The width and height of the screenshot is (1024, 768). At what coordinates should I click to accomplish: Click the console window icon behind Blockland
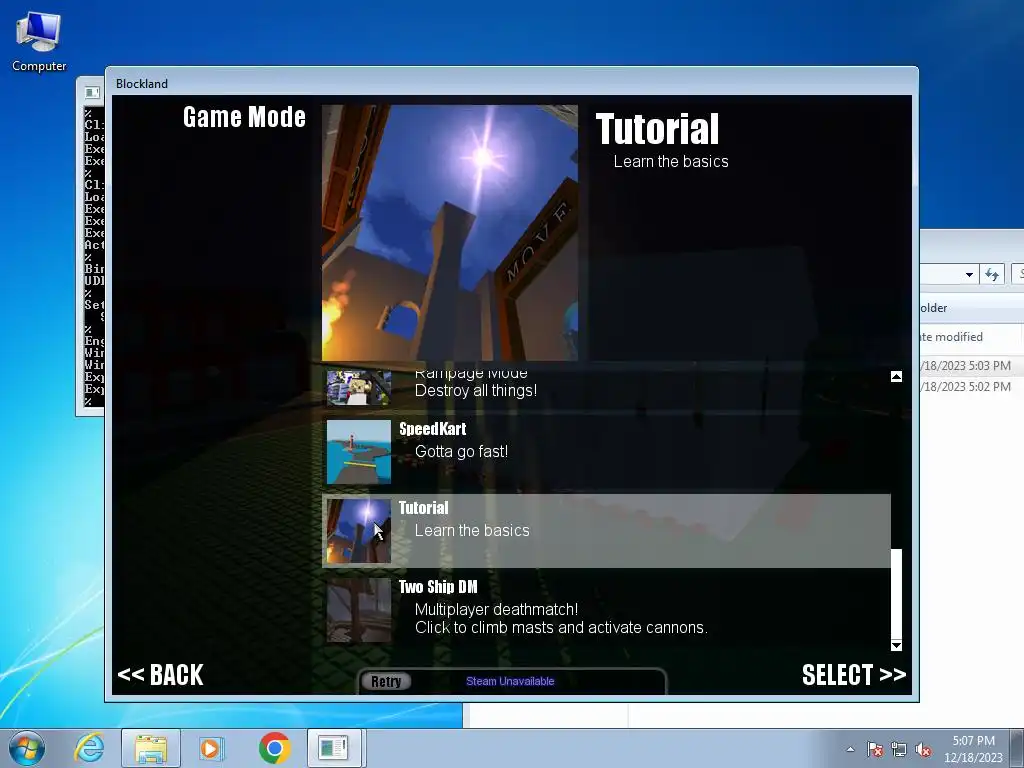[92, 92]
